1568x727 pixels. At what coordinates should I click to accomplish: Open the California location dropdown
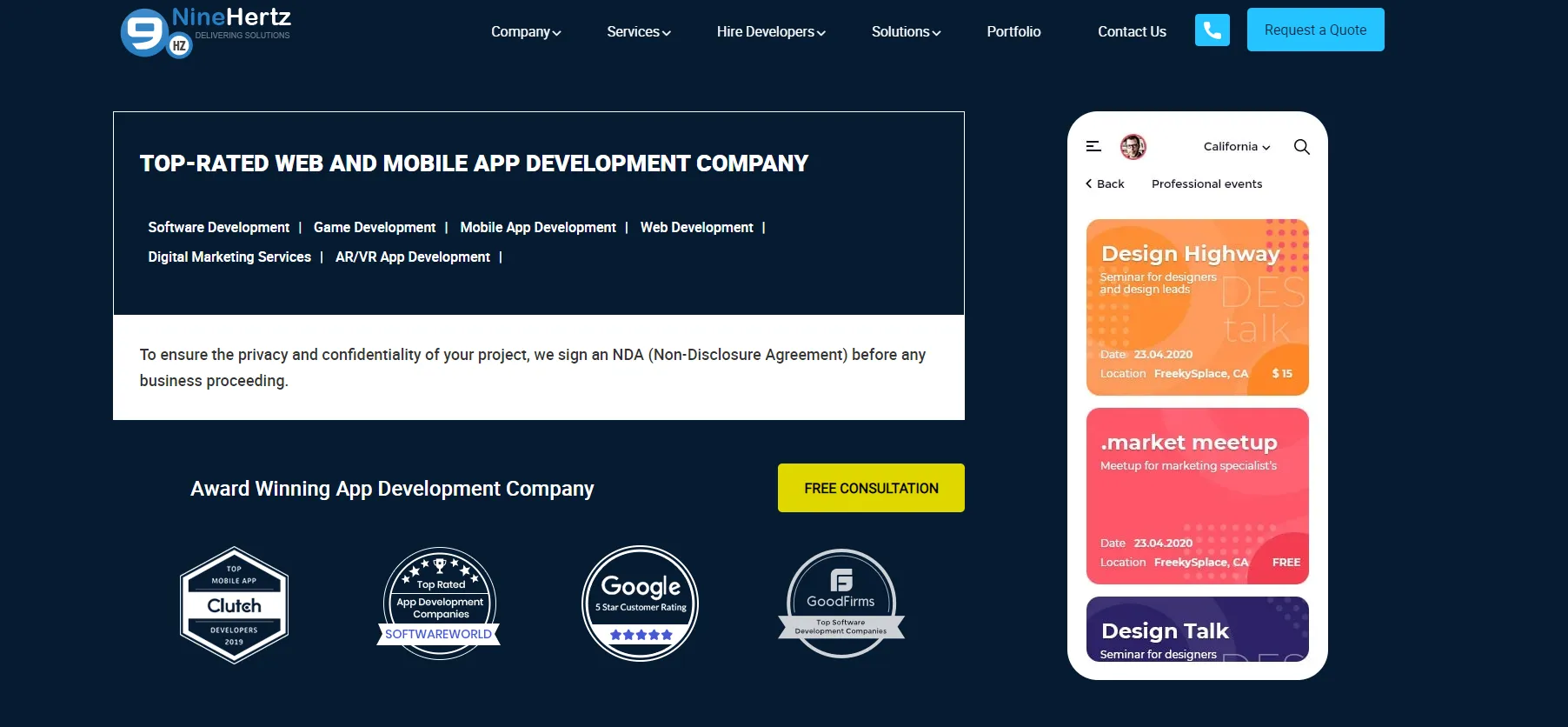pyautogui.click(x=1237, y=147)
